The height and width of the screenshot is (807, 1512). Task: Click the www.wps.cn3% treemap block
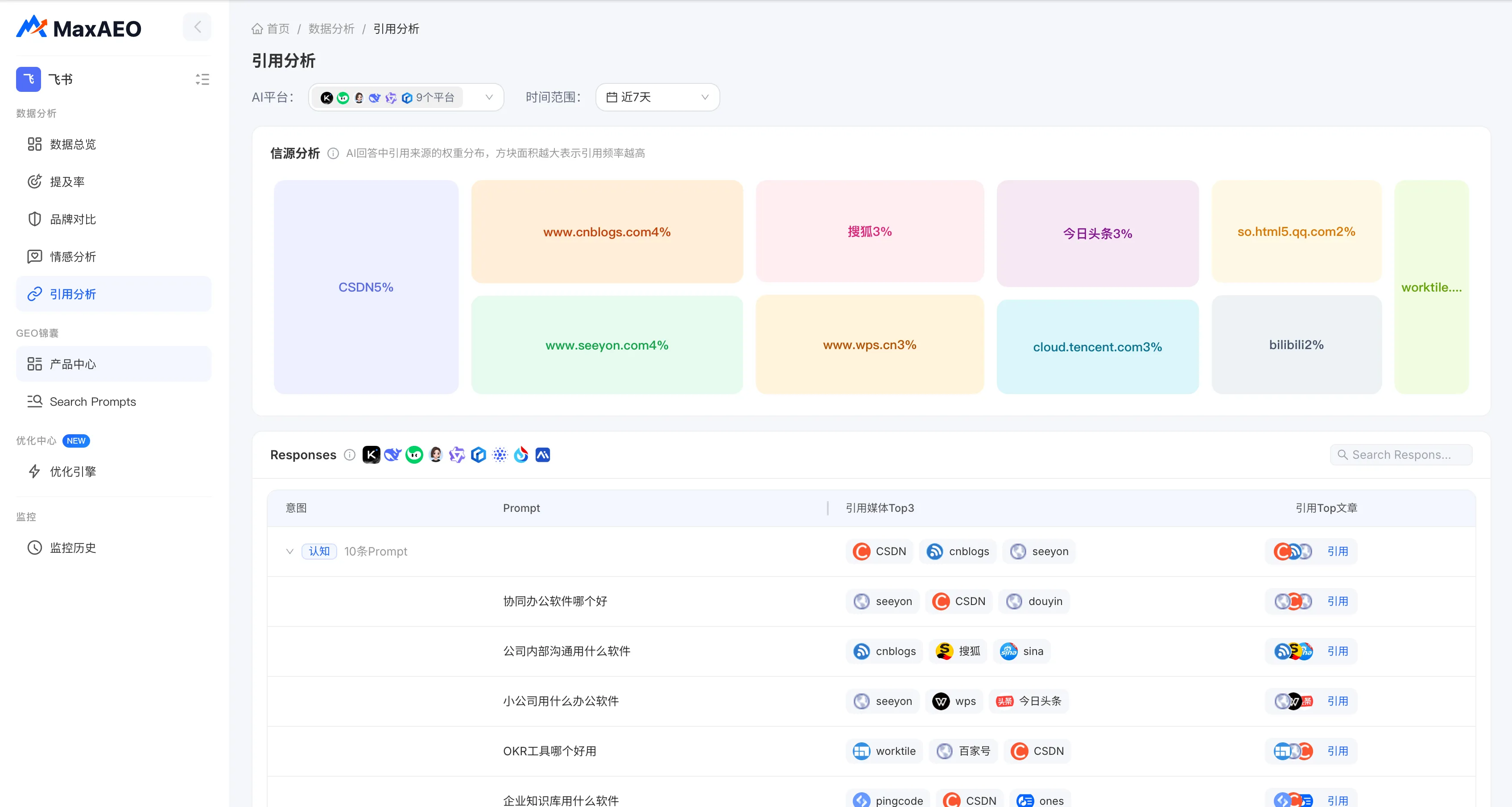tap(869, 345)
